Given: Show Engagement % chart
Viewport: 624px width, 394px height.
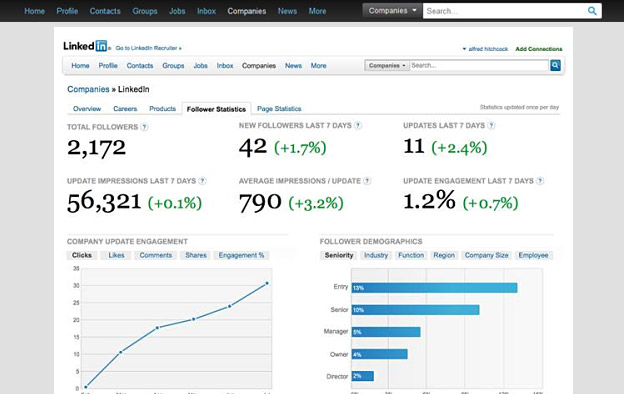Looking at the screenshot, I should (241, 255).
